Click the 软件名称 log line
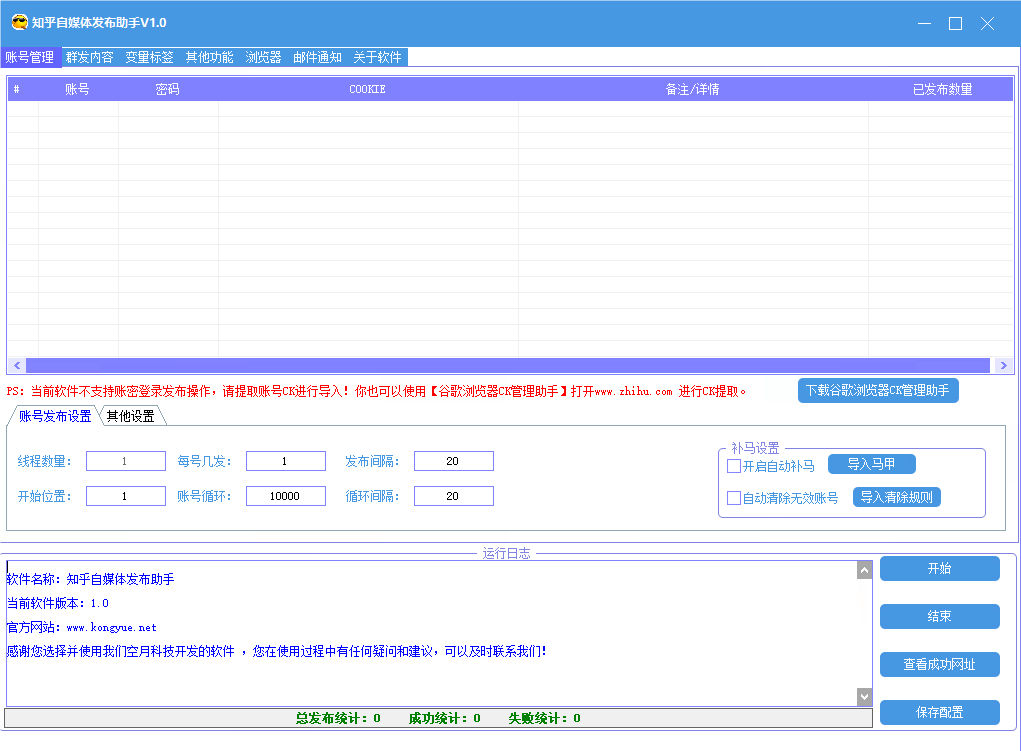 91,580
